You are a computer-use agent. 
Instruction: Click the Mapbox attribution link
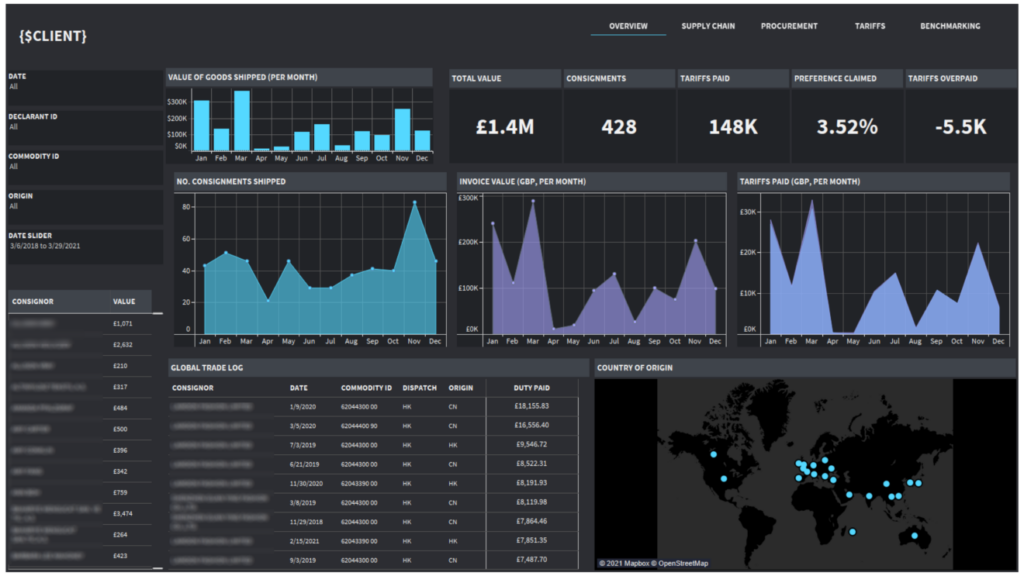click(x=630, y=565)
